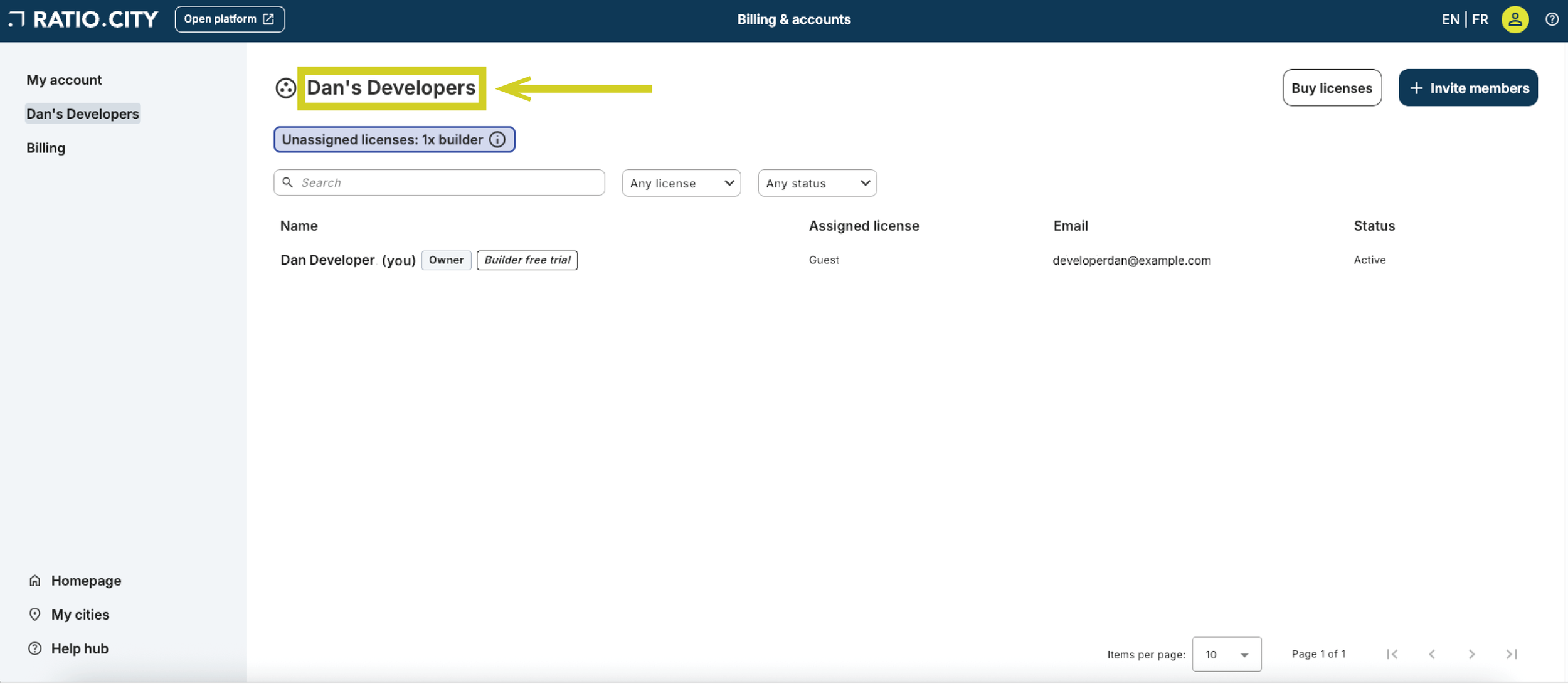Open the Any license filter dropdown
The height and width of the screenshot is (686, 1568).
click(x=681, y=182)
